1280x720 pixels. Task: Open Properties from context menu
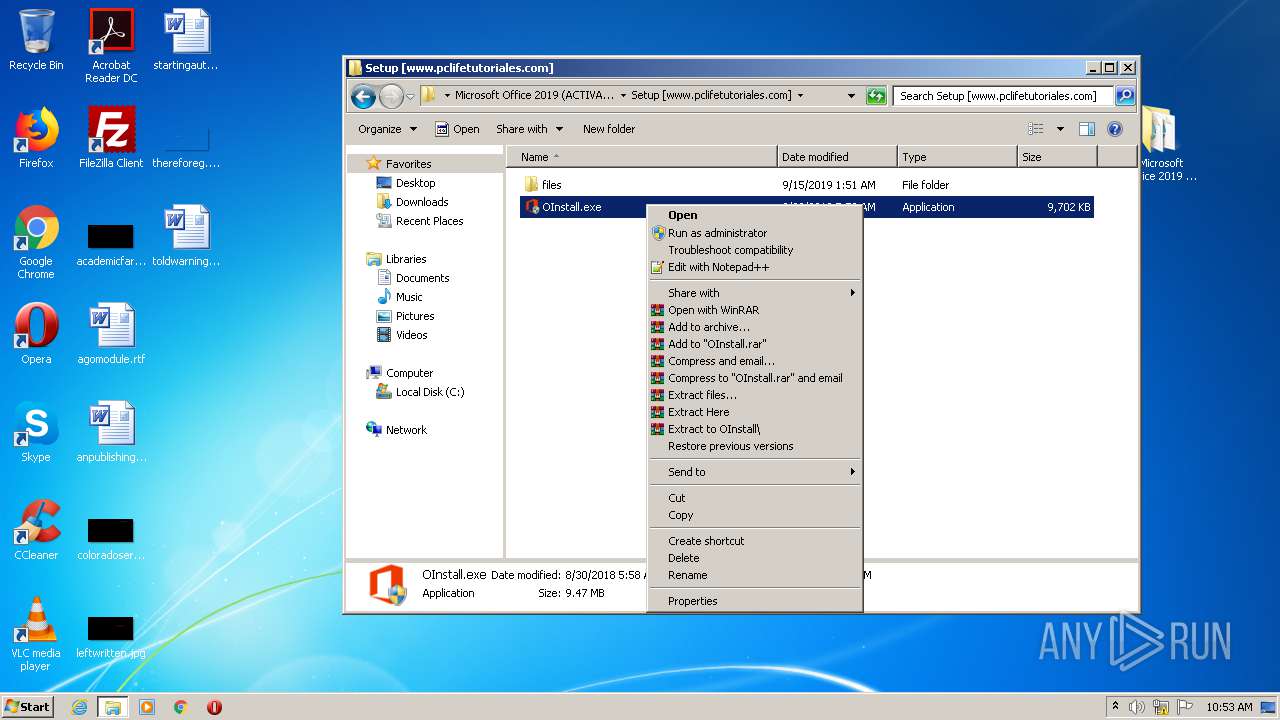pos(754,601)
